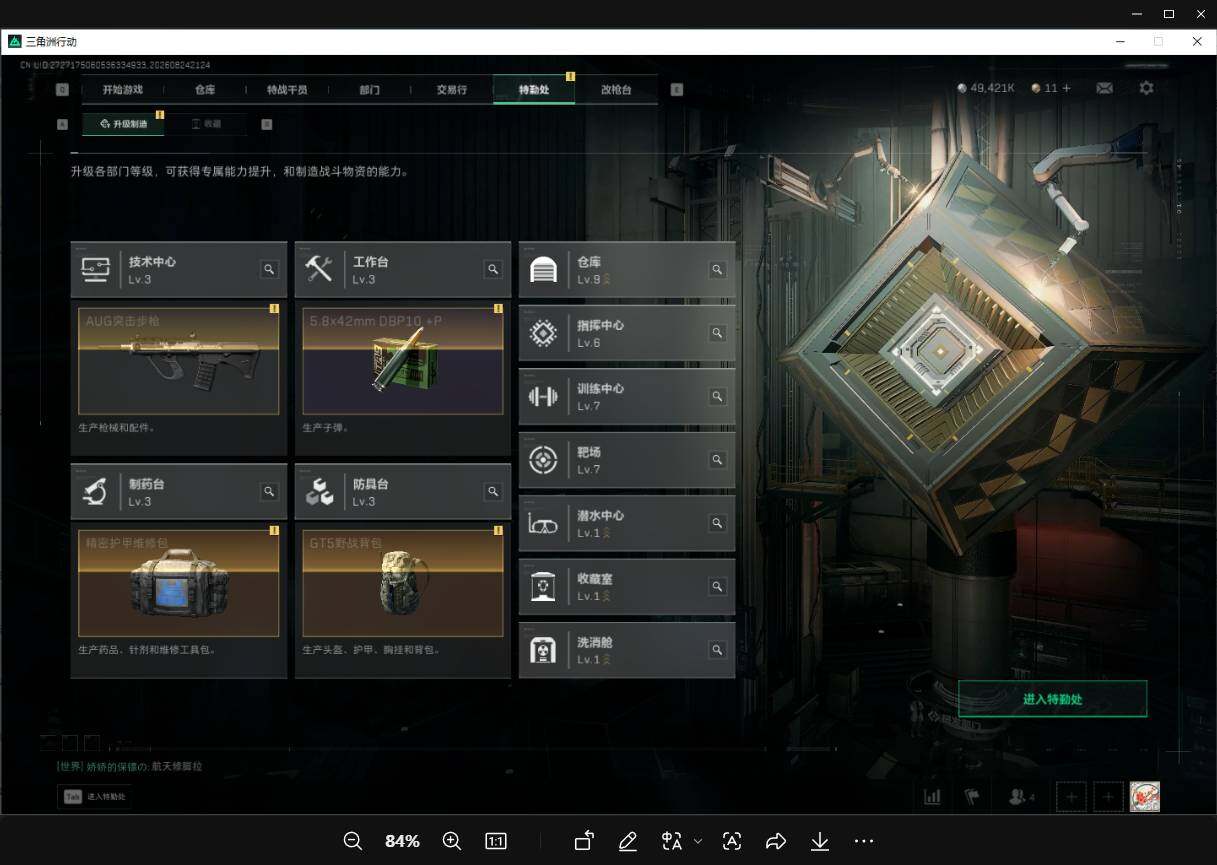Open the 收藏室 Lv.1 department row
Image resolution: width=1217 pixels, height=865 pixels.
click(x=627, y=587)
